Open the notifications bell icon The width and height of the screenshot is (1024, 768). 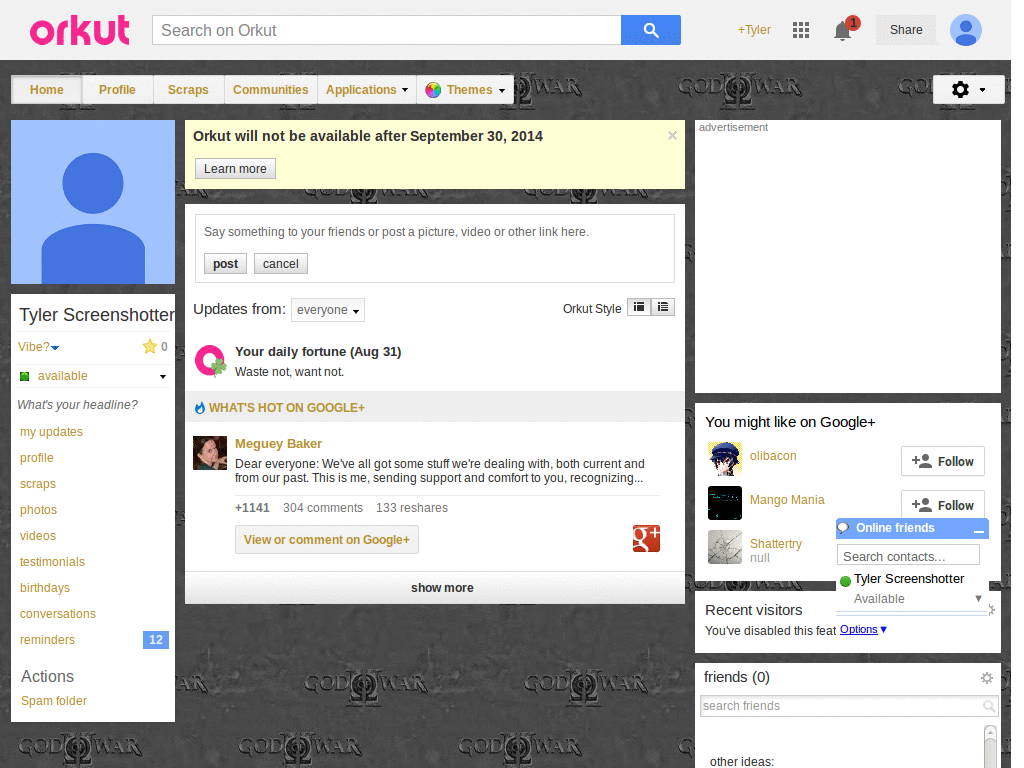843,31
